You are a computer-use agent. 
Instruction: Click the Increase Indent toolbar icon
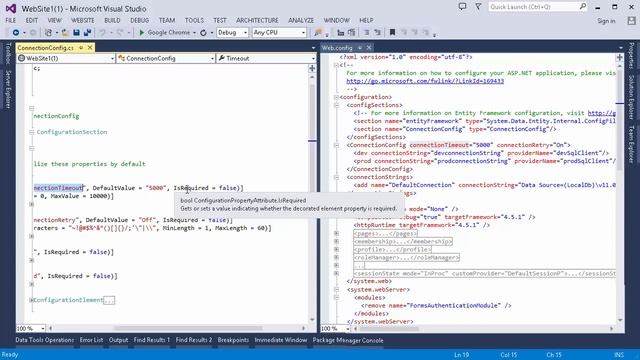click(x=378, y=32)
